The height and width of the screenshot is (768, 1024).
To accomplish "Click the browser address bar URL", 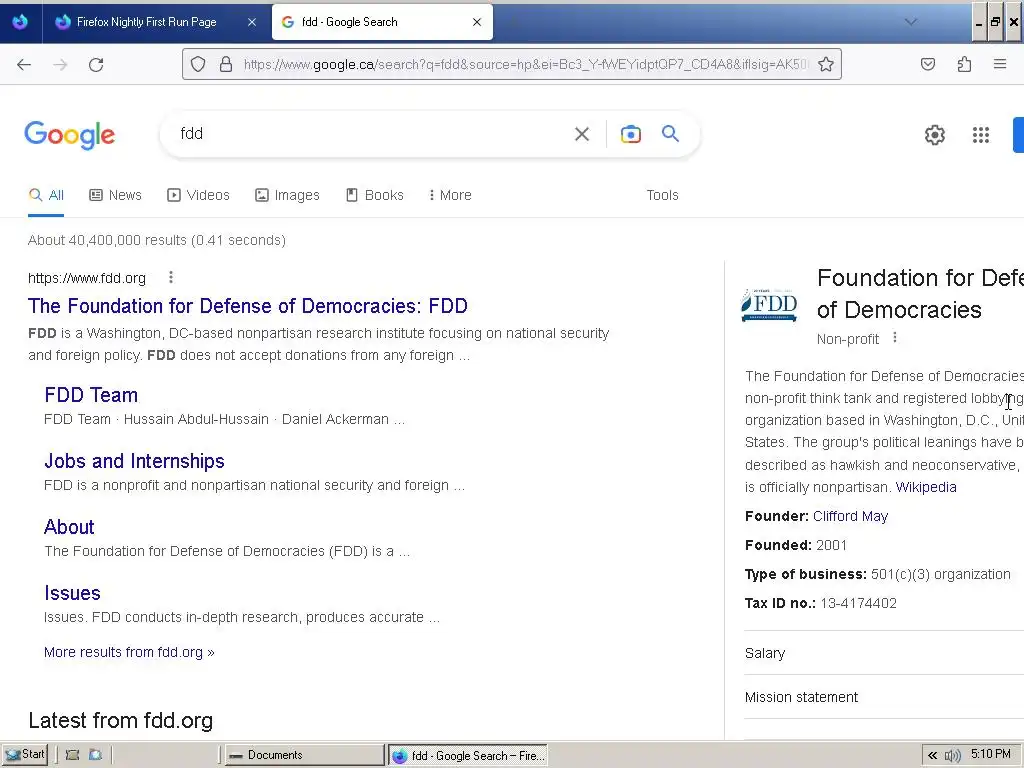I will pyautogui.click(x=526, y=65).
